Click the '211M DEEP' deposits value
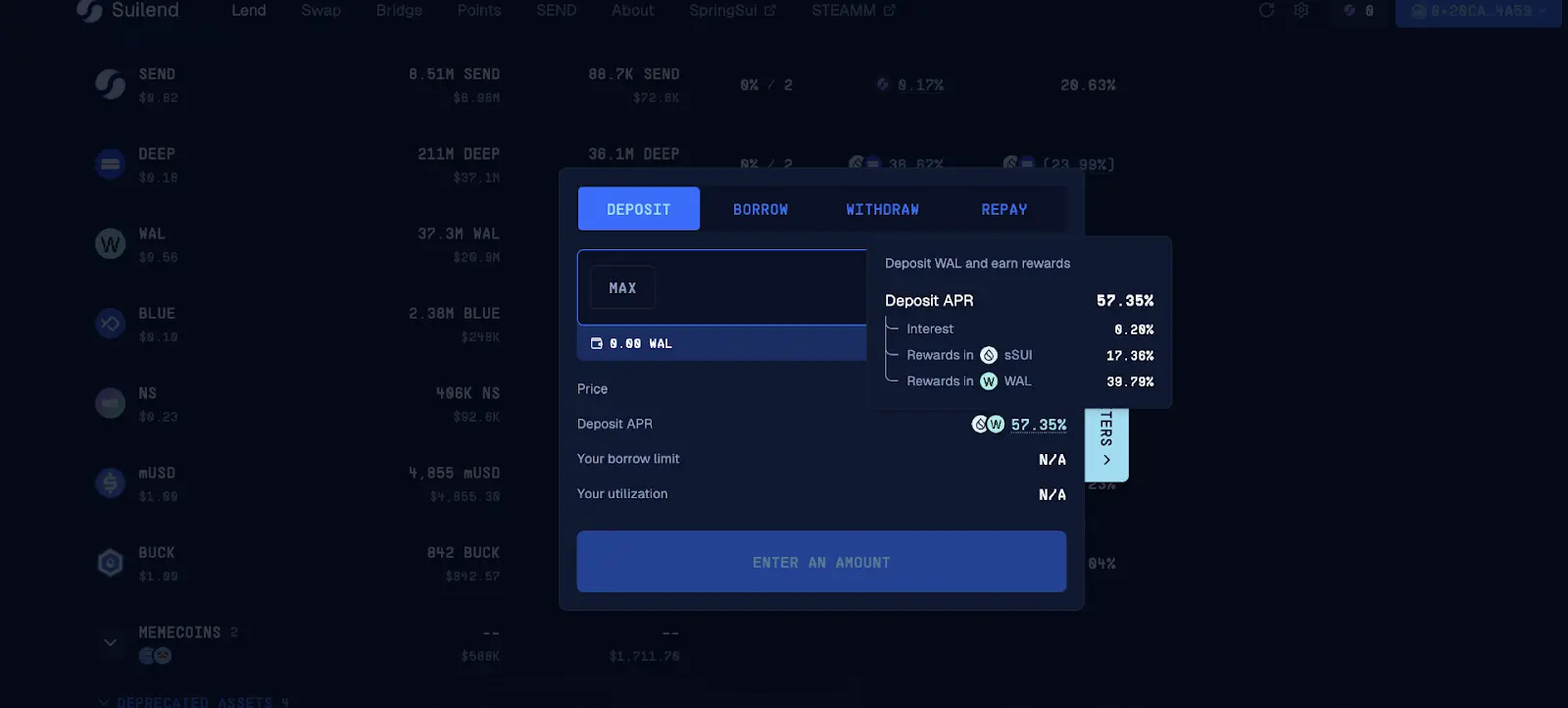 [x=459, y=154]
